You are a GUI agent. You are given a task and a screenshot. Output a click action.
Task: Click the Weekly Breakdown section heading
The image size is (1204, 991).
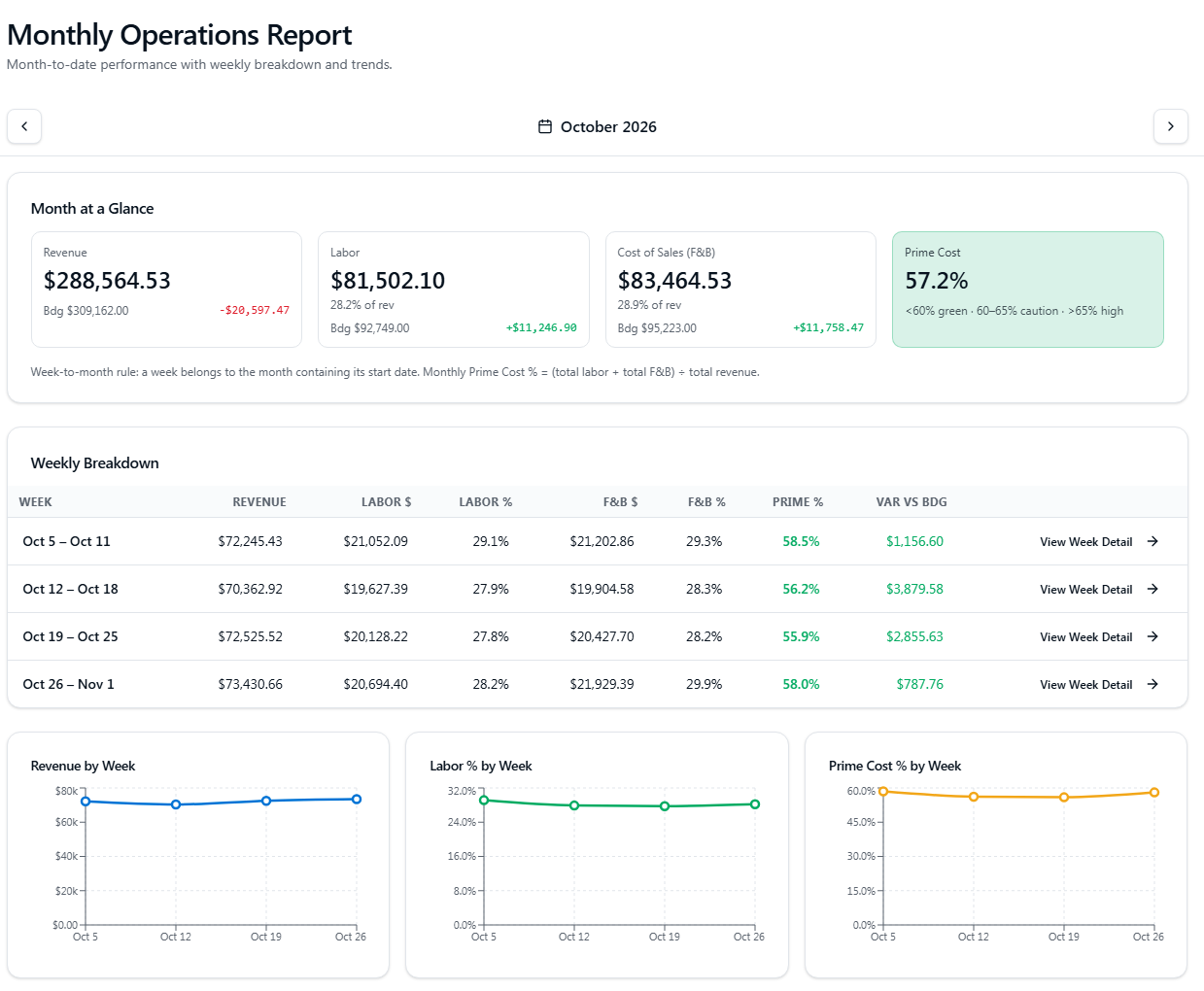coord(94,463)
